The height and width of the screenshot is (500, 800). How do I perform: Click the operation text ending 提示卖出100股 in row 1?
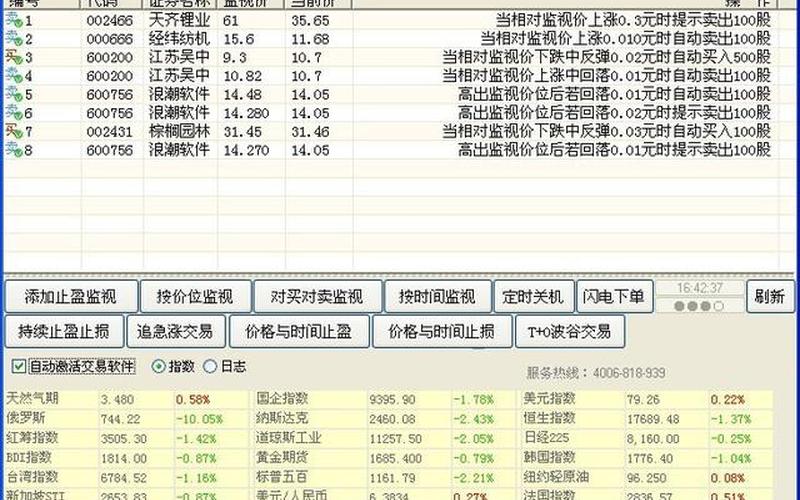(x=633, y=20)
